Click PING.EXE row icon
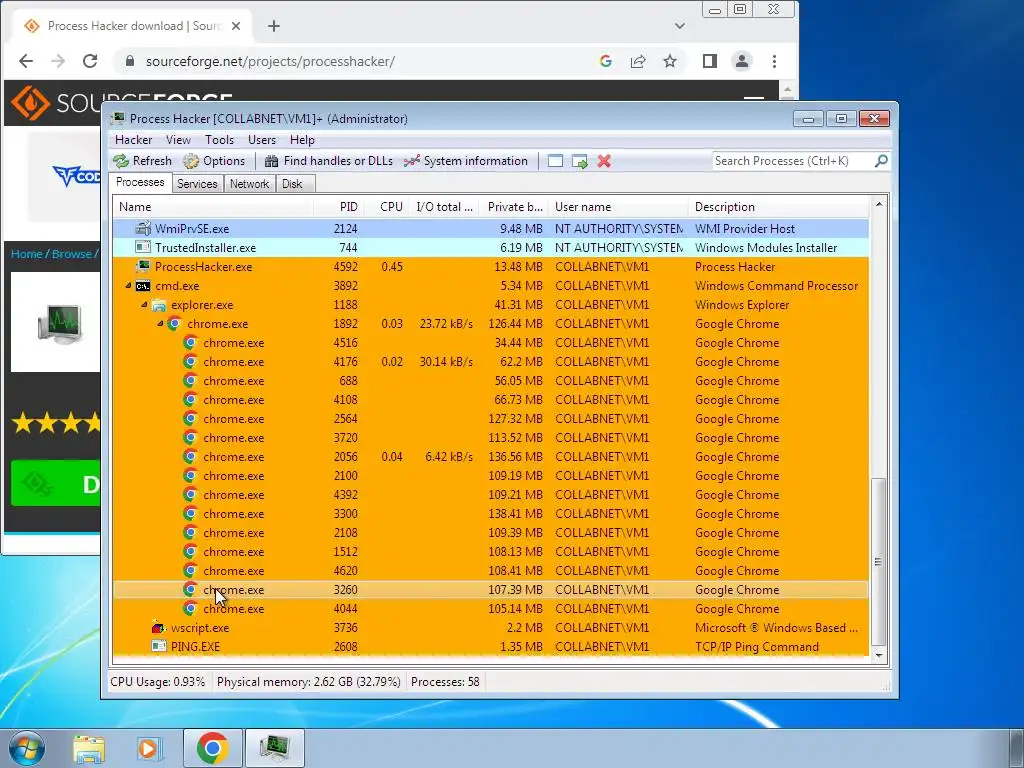 [x=158, y=647]
